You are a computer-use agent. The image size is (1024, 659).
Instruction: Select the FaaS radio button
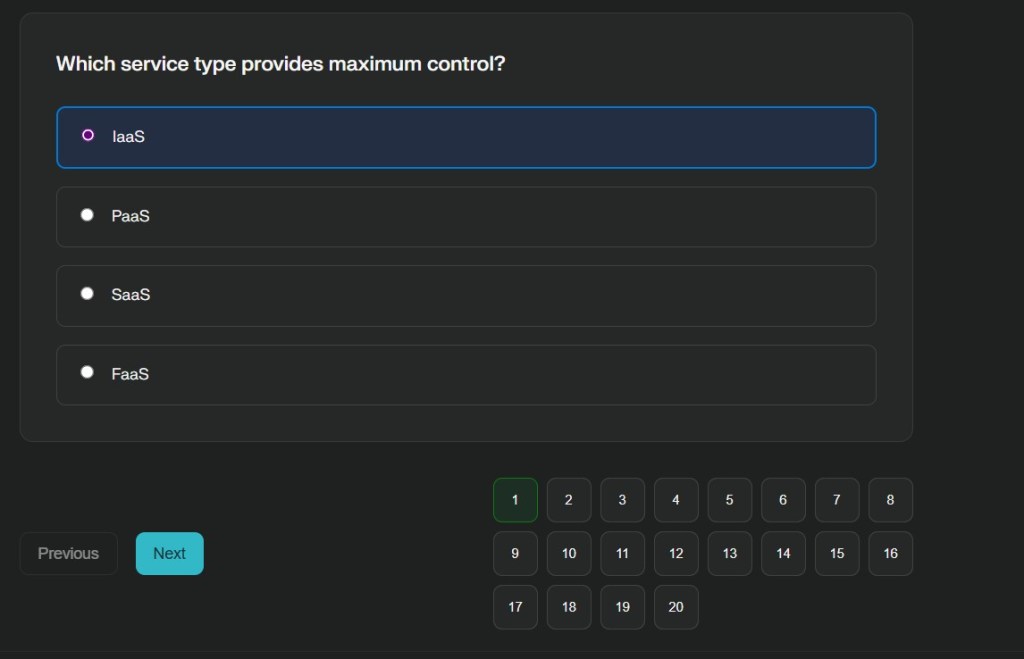click(87, 373)
